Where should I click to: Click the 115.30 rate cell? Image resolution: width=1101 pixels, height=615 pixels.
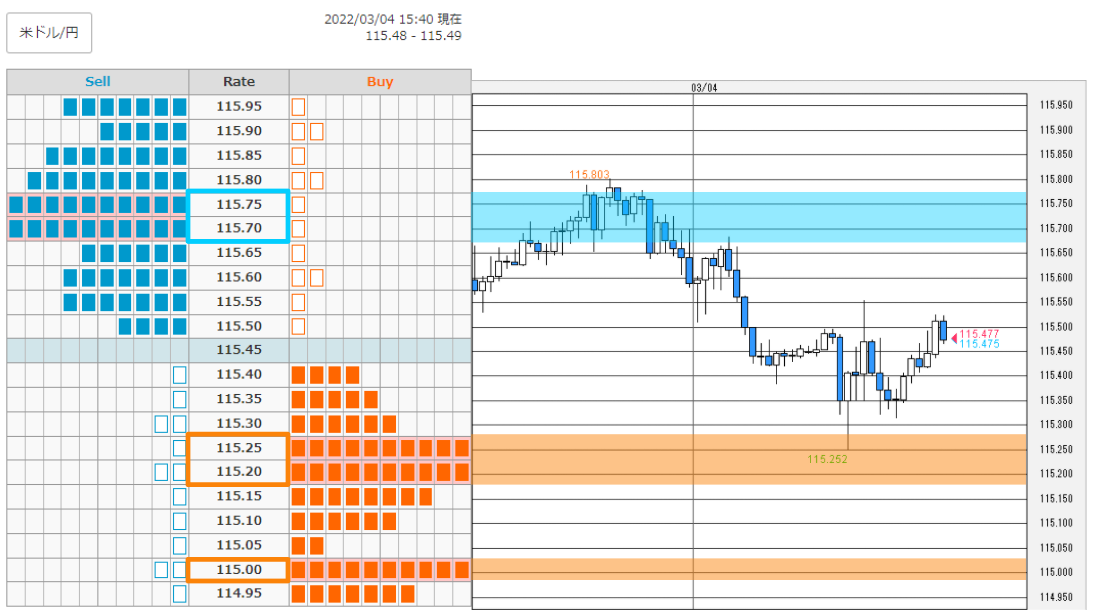pyautogui.click(x=239, y=423)
